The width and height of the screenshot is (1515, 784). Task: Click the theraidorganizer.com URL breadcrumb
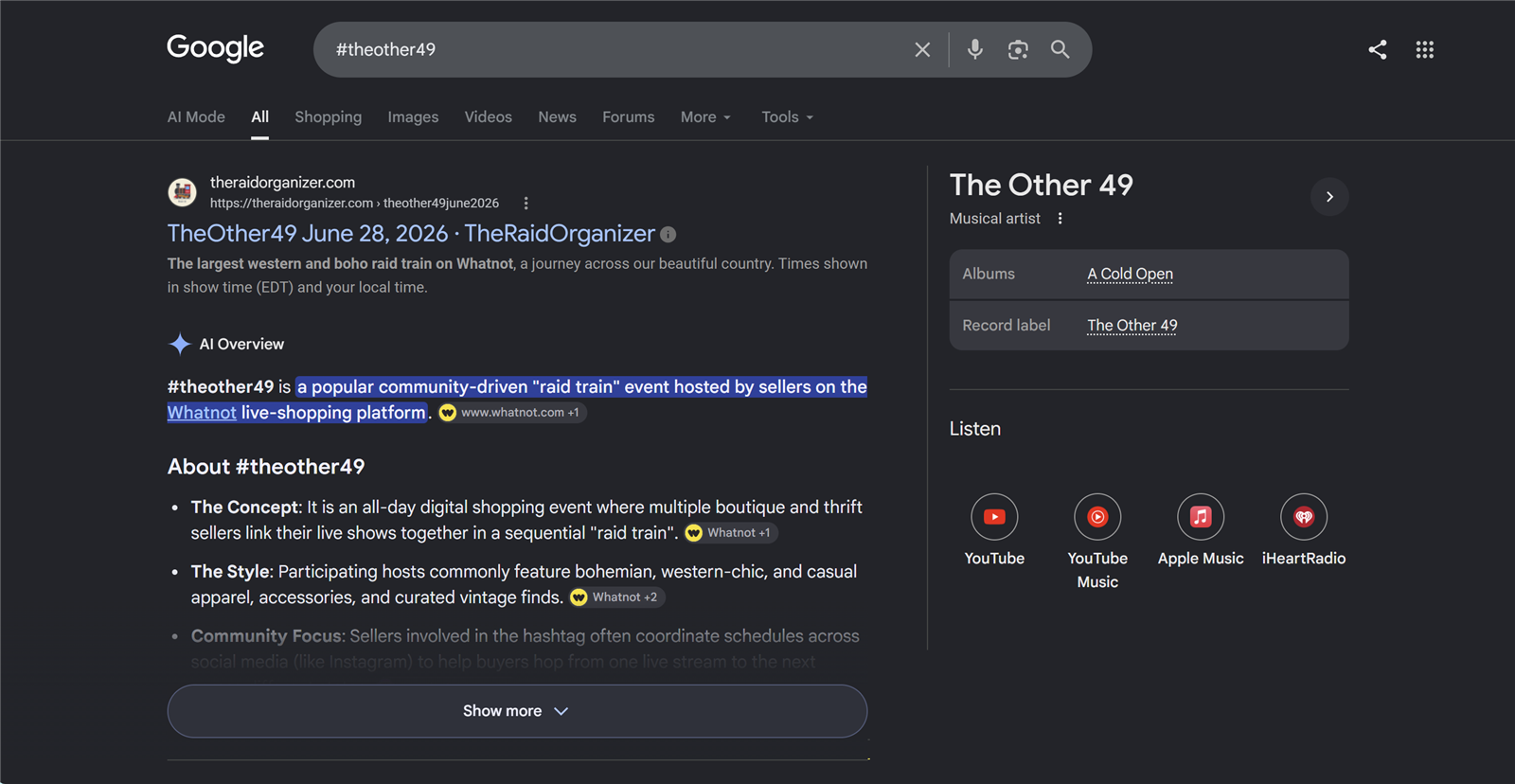pyautogui.click(x=354, y=204)
